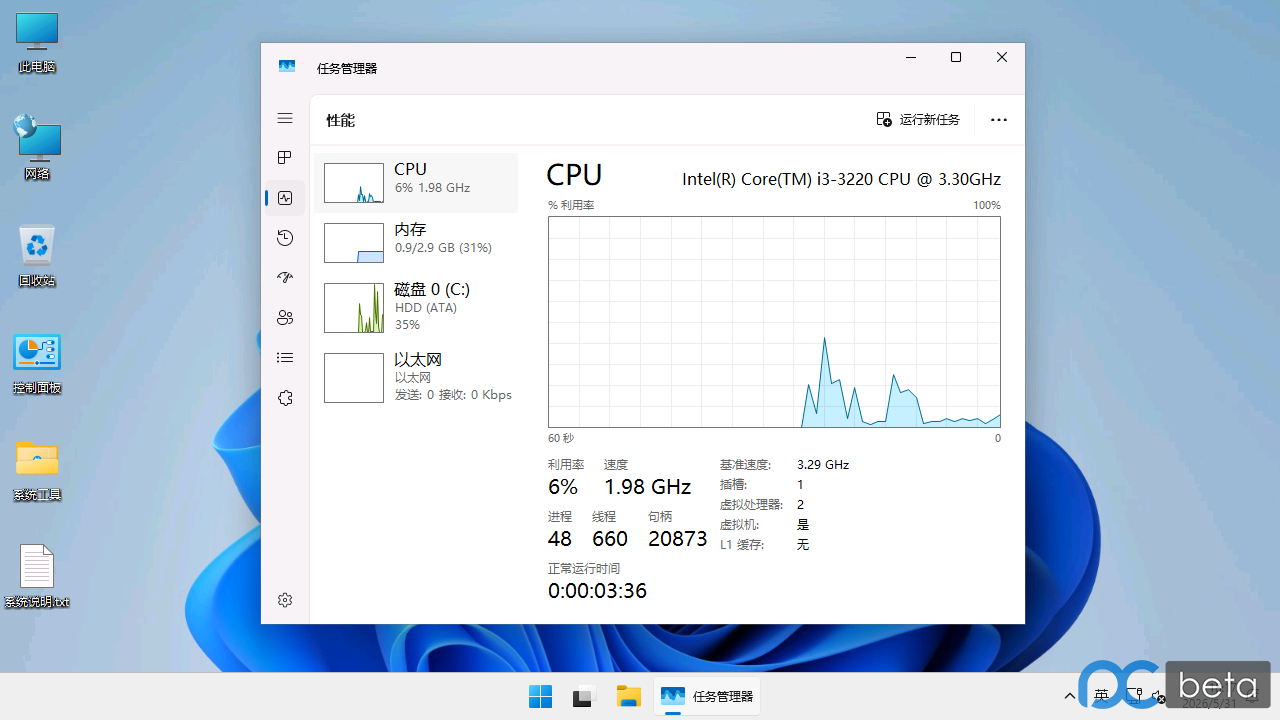Click the uptime value 0:00:03:36
This screenshot has height=720, width=1280.
click(598, 591)
